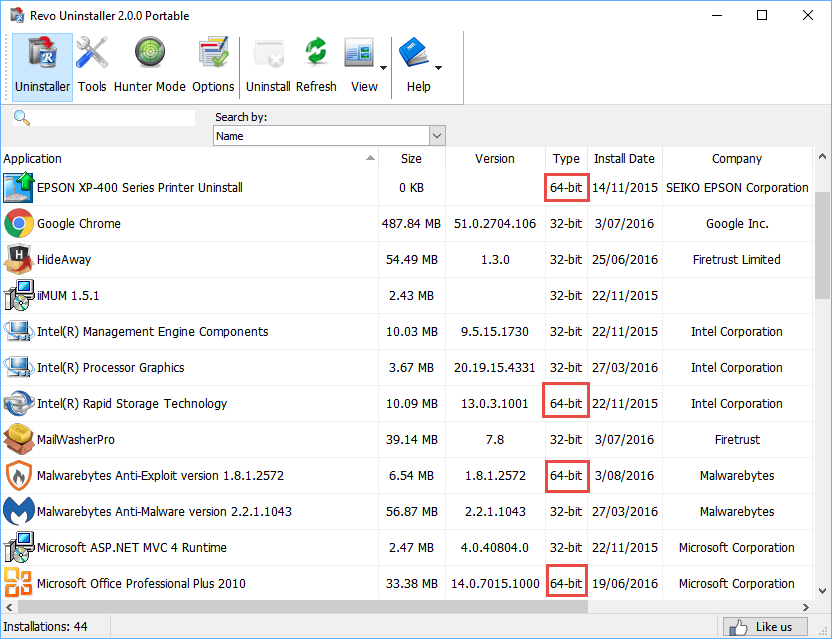Open the Help book icon
The image size is (832, 639).
(414, 52)
